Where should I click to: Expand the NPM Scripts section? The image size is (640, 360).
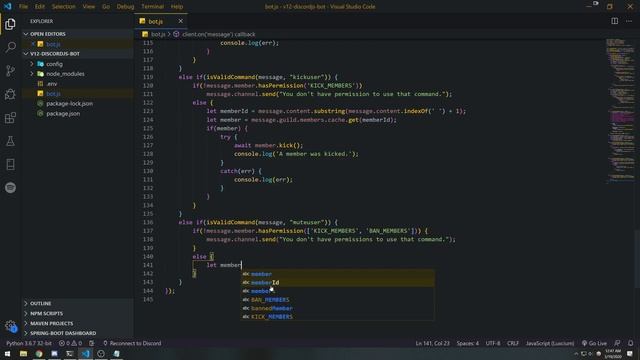pos(78,313)
